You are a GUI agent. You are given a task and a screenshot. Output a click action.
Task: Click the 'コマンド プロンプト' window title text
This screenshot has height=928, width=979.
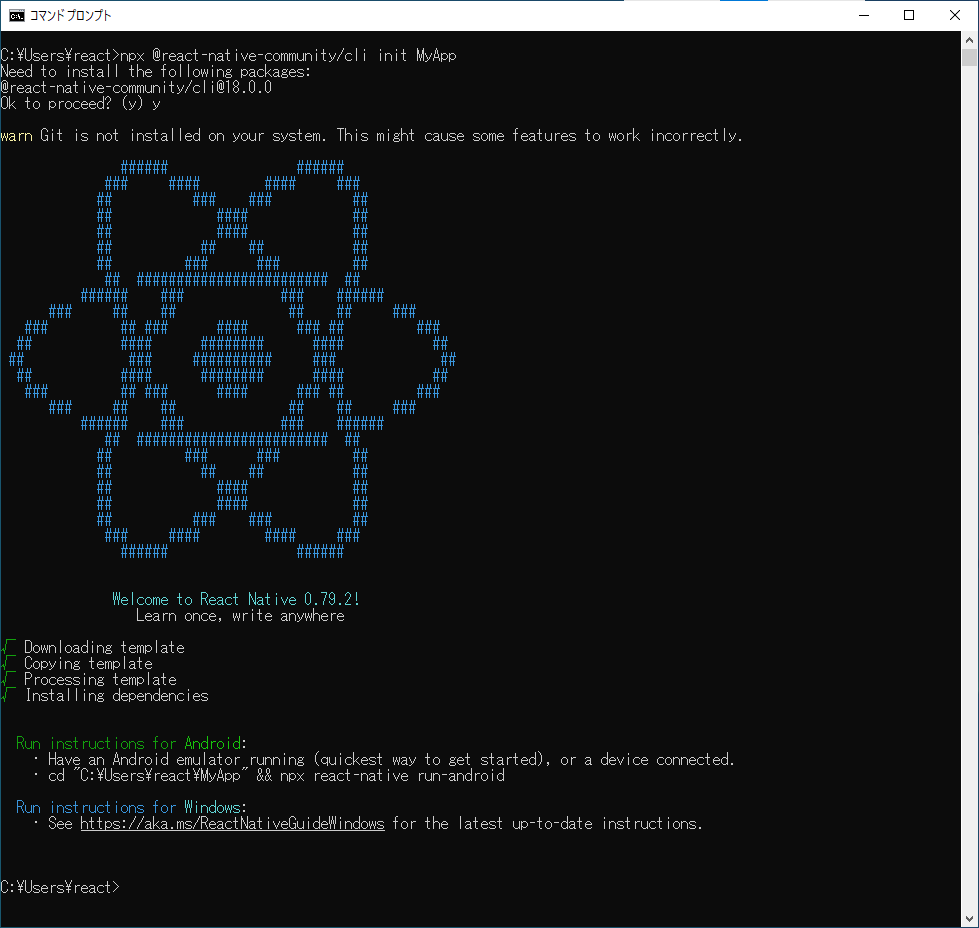[x=71, y=16]
